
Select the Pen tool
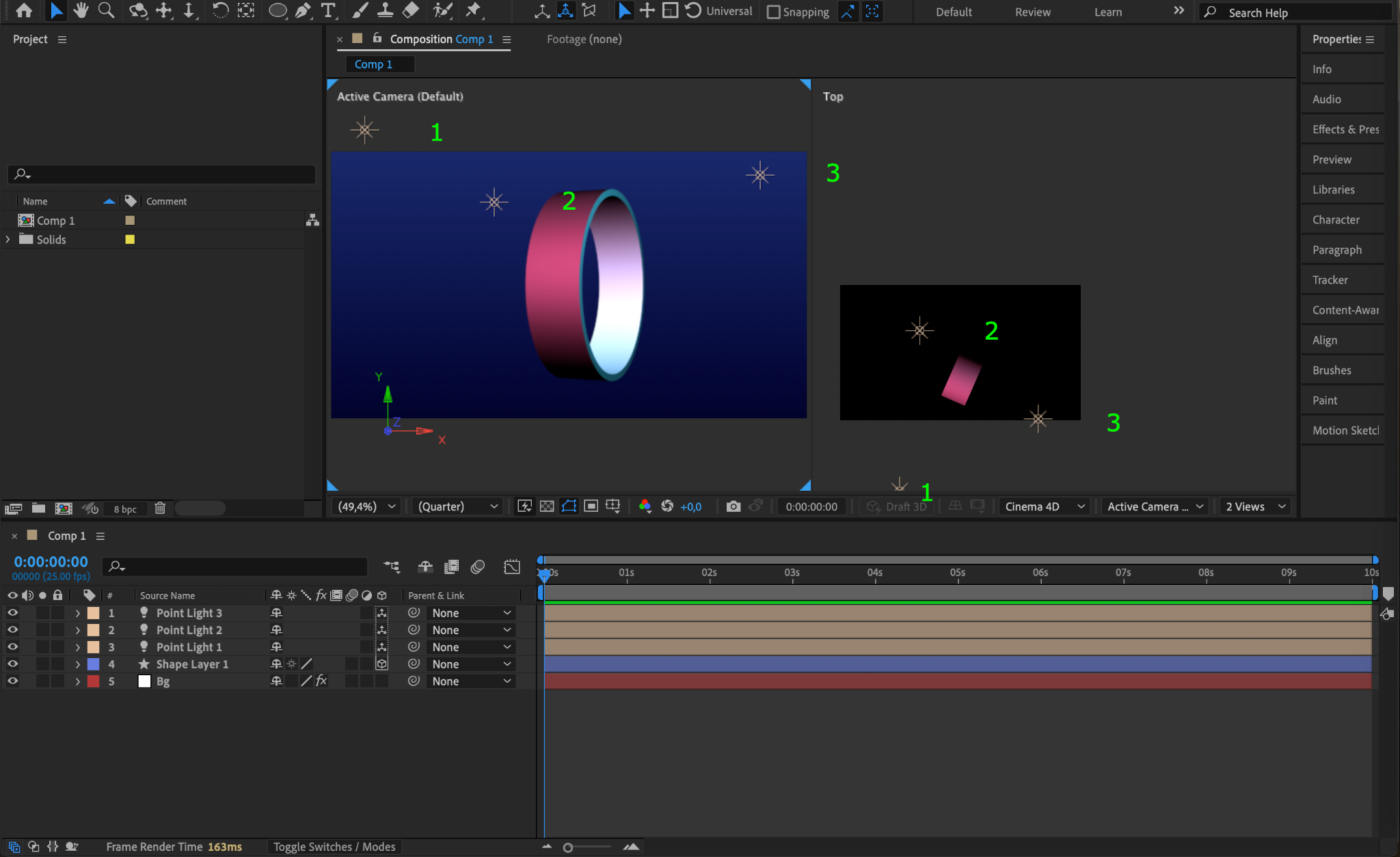pos(303,10)
